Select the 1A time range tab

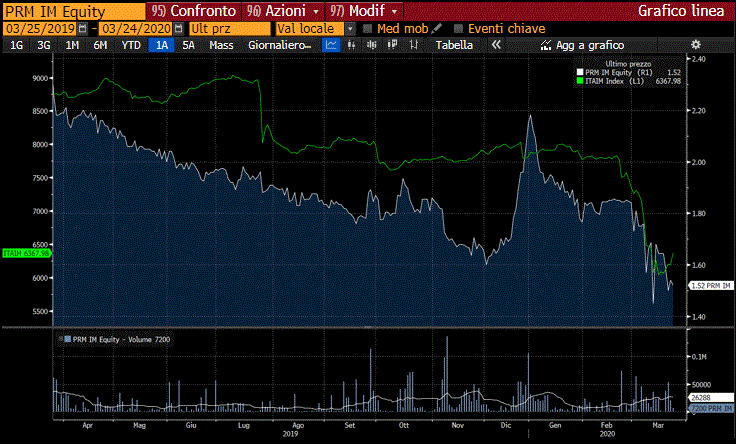(161, 45)
